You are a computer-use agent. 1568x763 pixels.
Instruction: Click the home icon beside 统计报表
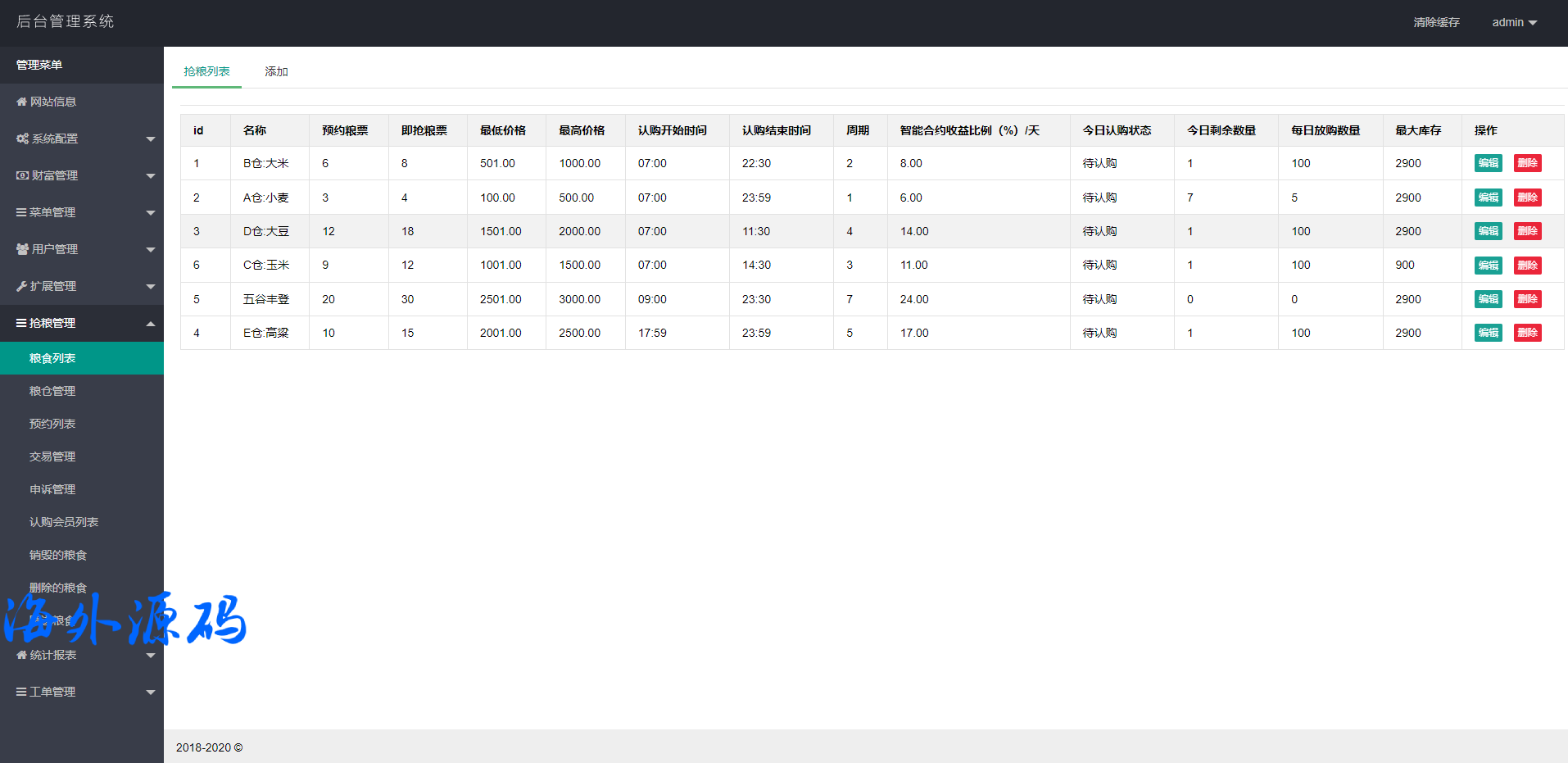click(21, 655)
